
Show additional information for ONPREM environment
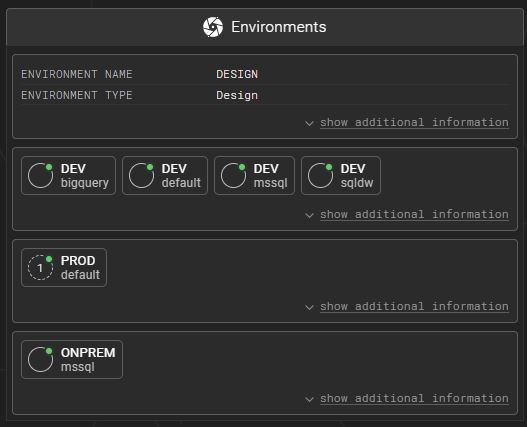pyautogui.click(x=414, y=399)
